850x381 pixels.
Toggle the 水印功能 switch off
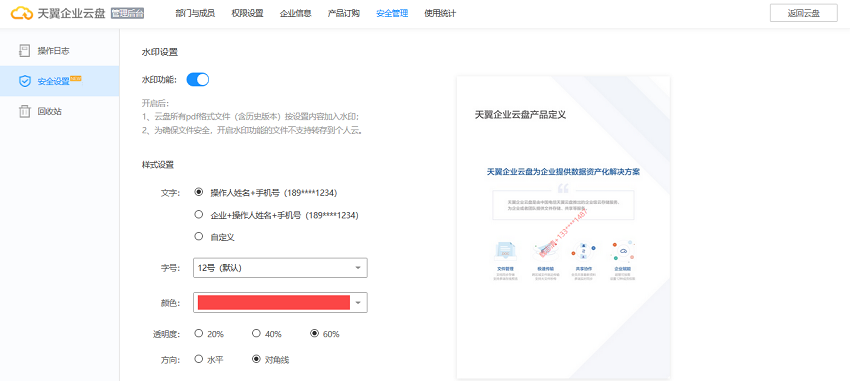tap(198, 80)
